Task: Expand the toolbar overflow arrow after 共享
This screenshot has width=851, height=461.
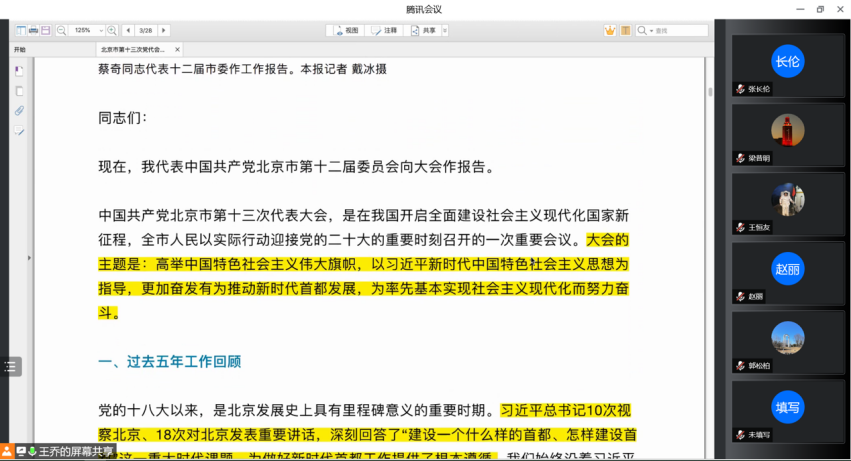Action: tap(444, 31)
